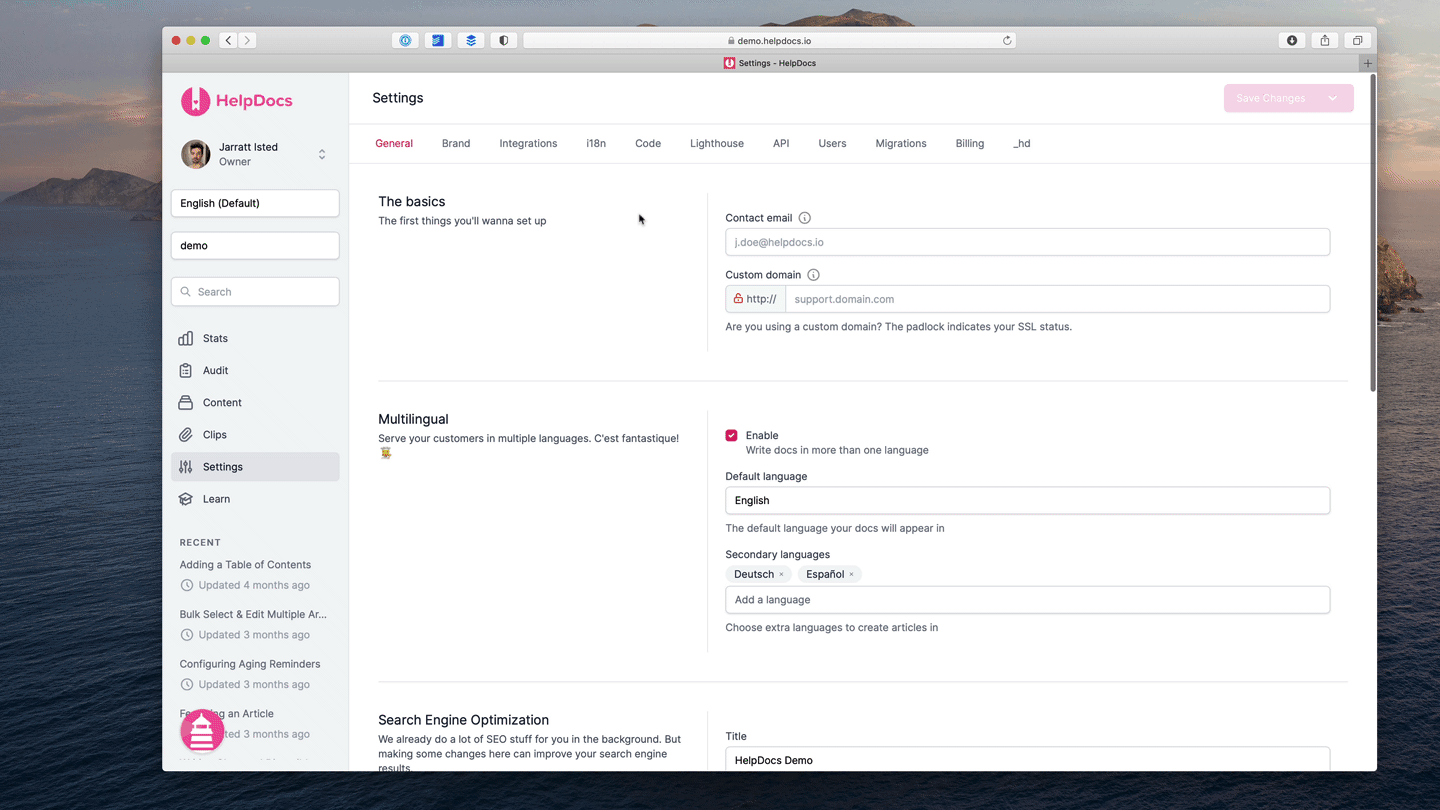1440x810 pixels.
Task: Click the SEO Title field
Action: pyautogui.click(x=1027, y=759)
